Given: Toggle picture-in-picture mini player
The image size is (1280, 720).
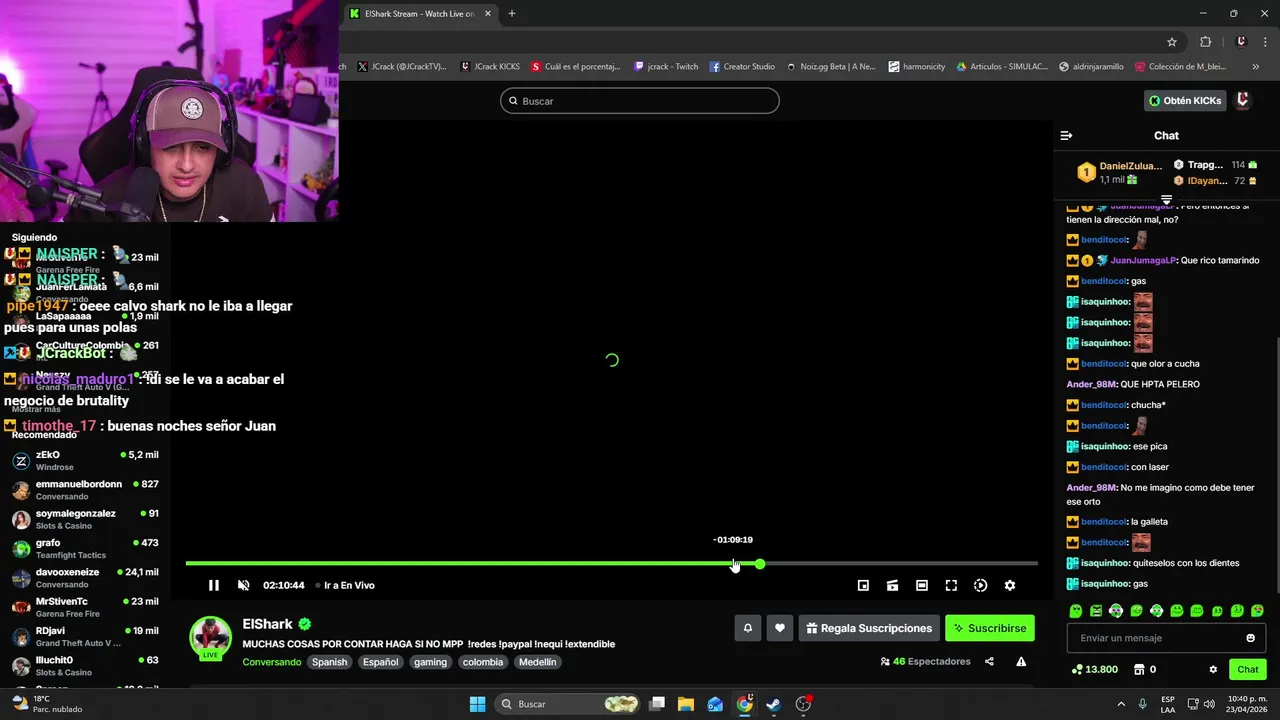Looking at the screenshot, I should coord(863,585).
